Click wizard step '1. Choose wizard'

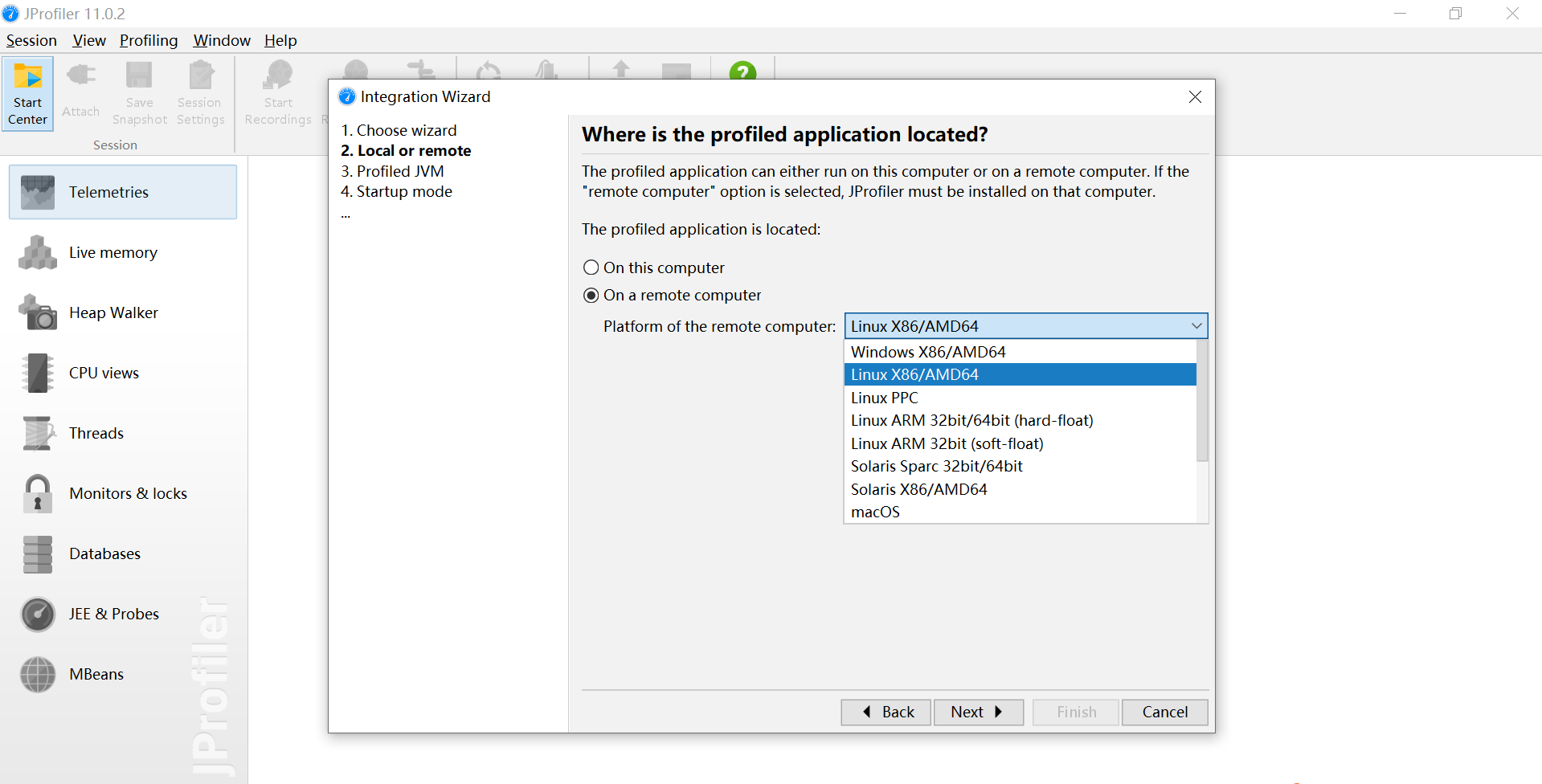tap(399, 130)
